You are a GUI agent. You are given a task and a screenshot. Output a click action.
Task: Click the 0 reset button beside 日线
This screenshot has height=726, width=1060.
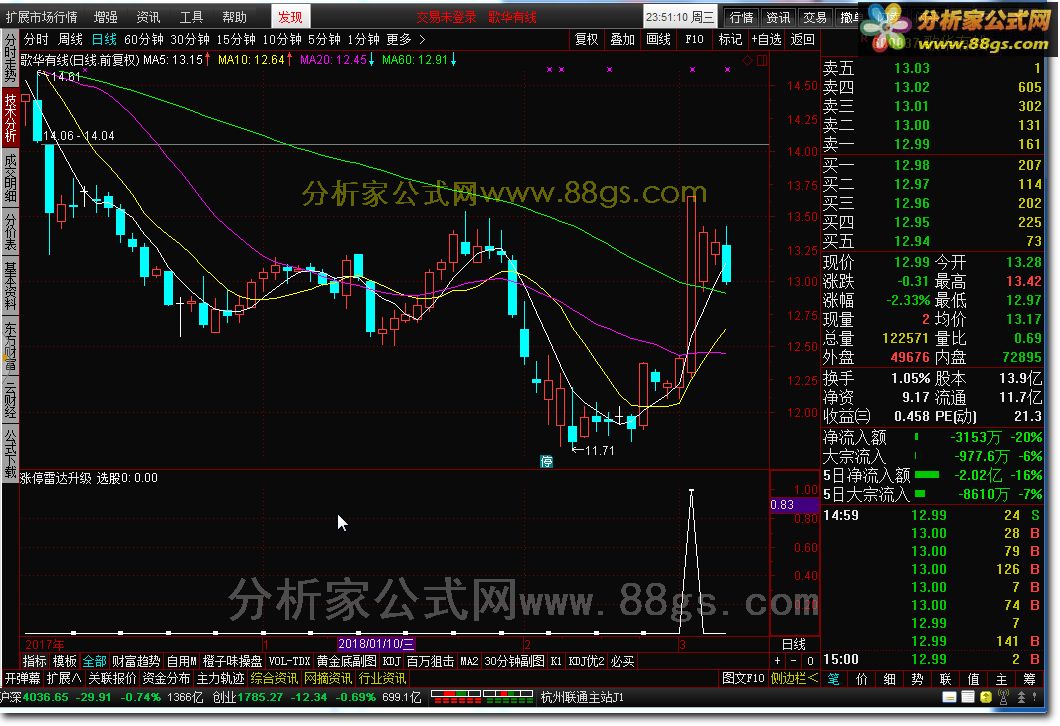810,661
